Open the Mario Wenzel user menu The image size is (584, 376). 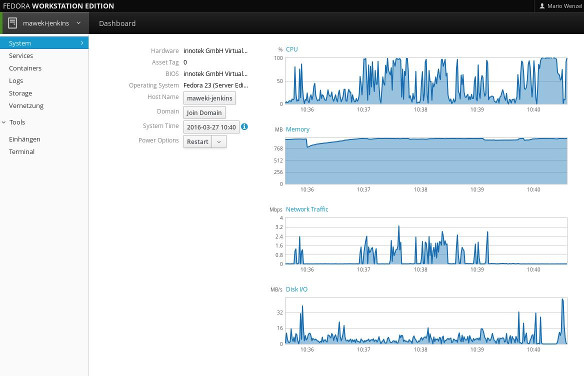(560, 6)
